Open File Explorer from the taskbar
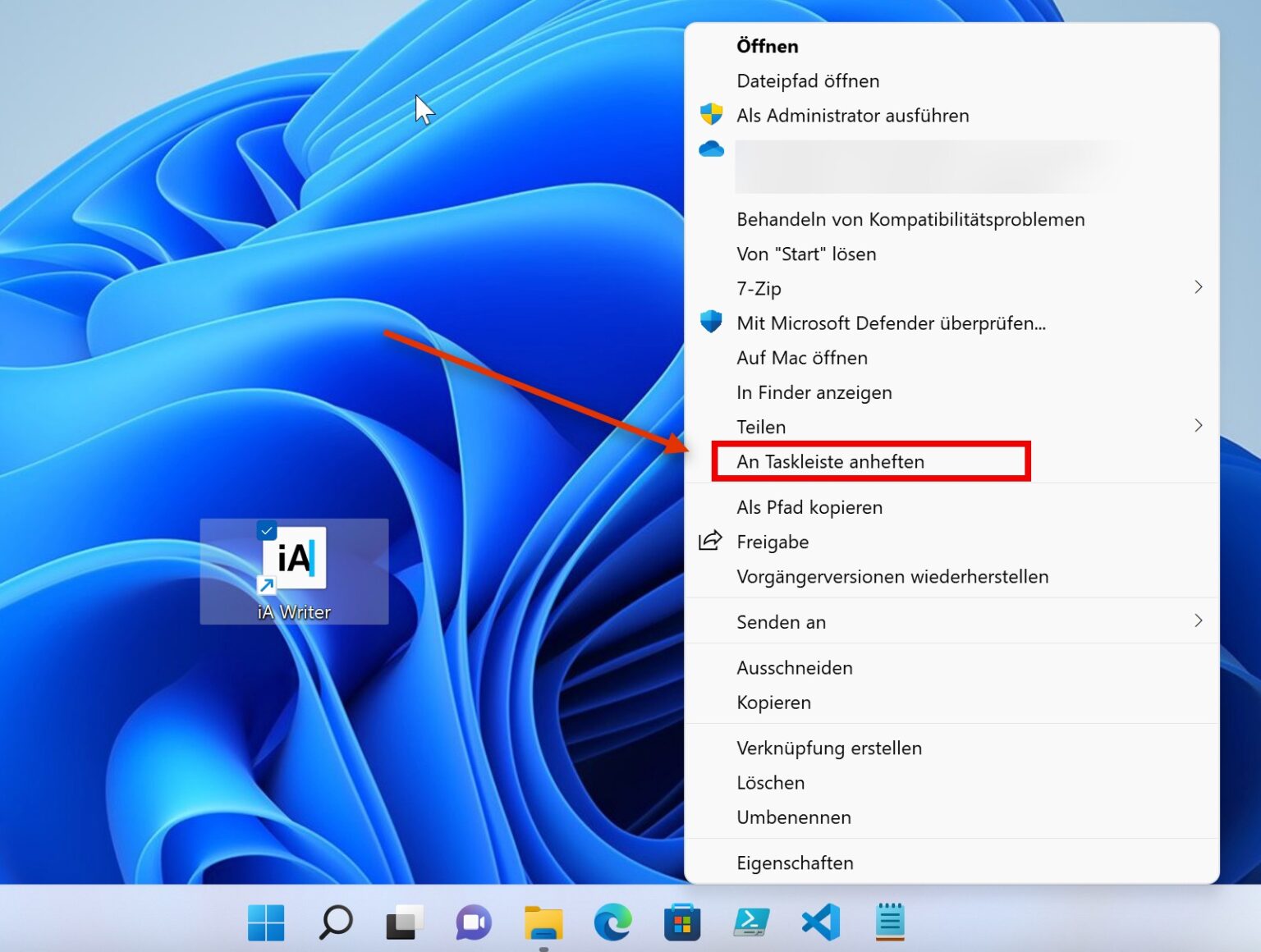This screenshot has height=952, width=1261. click(x=542, y=921)
